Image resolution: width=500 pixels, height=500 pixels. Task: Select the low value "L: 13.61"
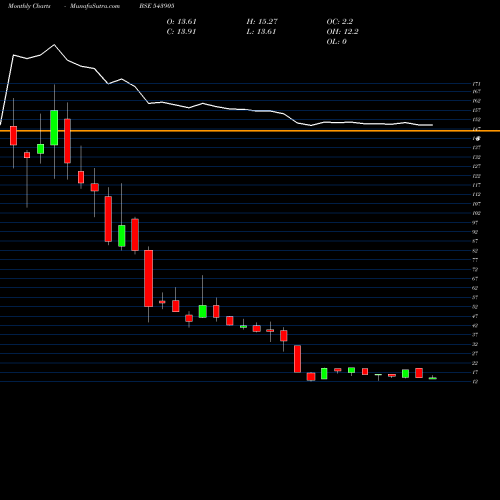261,32
